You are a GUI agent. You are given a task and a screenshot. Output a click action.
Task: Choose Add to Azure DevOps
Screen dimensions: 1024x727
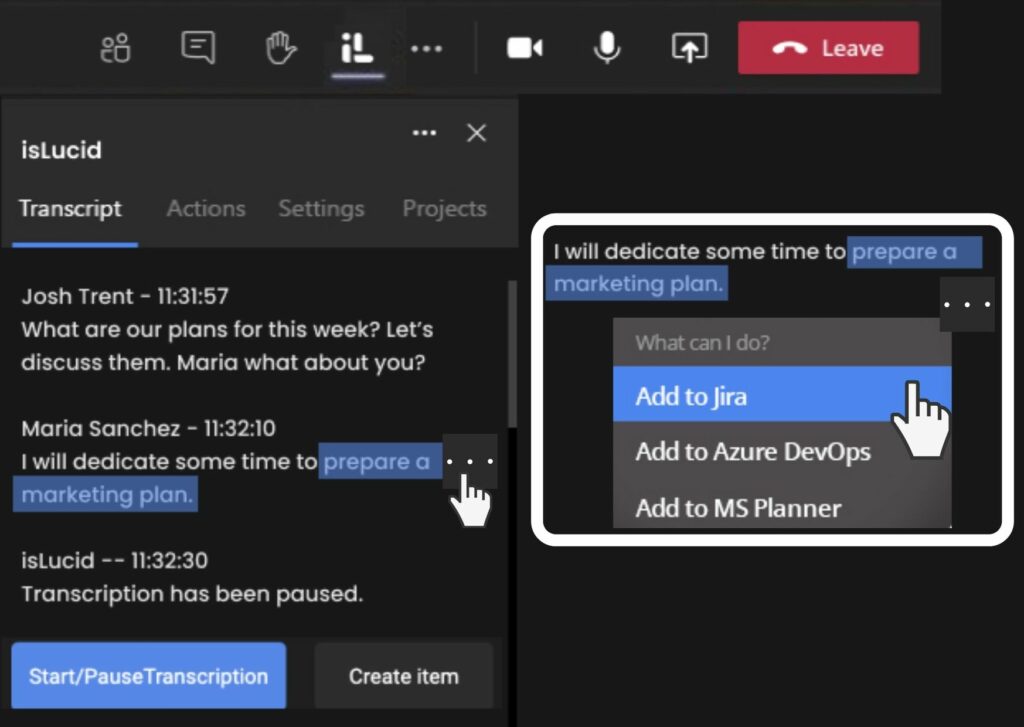tap(782, 451)
